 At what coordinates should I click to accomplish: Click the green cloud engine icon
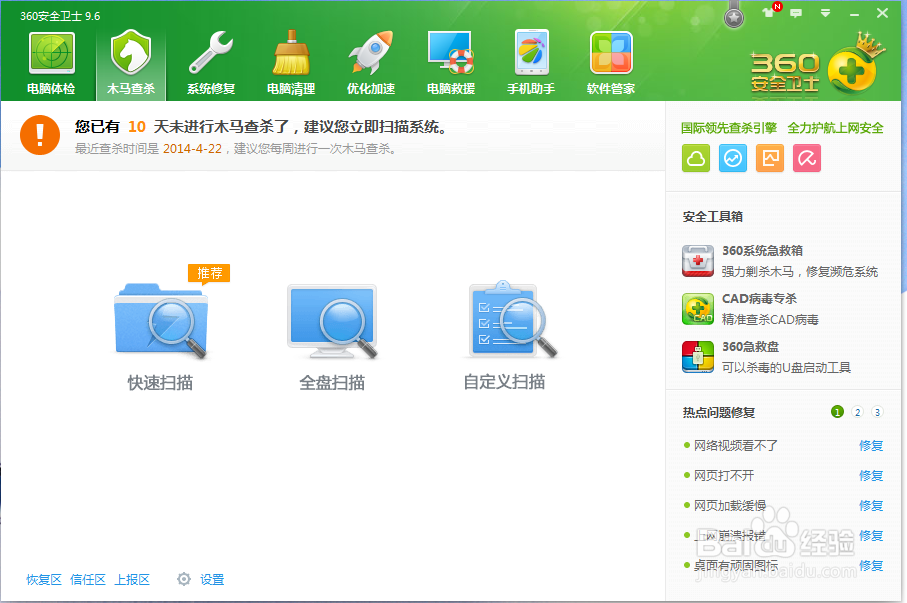(696, 158)
